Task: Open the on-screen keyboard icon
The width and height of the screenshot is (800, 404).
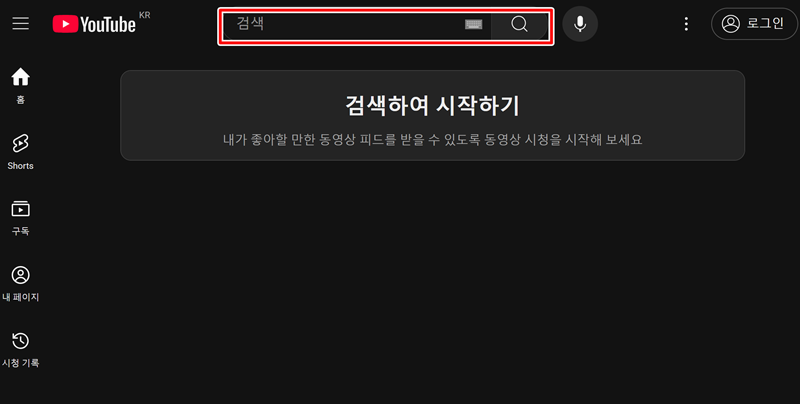Action: [473, 24]
